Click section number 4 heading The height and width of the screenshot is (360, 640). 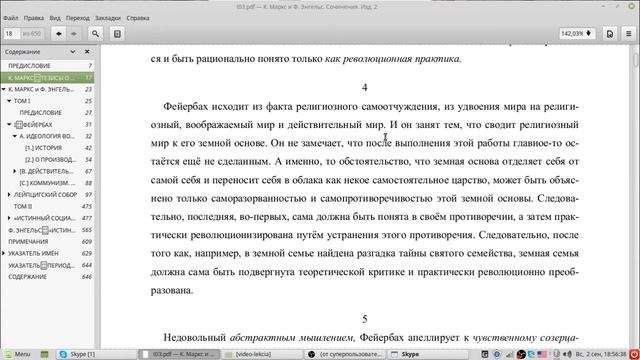pos(364,87)
